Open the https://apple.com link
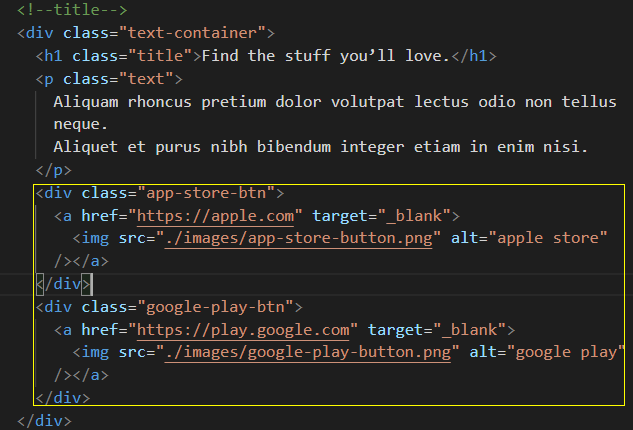633x430 pixels. (216, 216)
